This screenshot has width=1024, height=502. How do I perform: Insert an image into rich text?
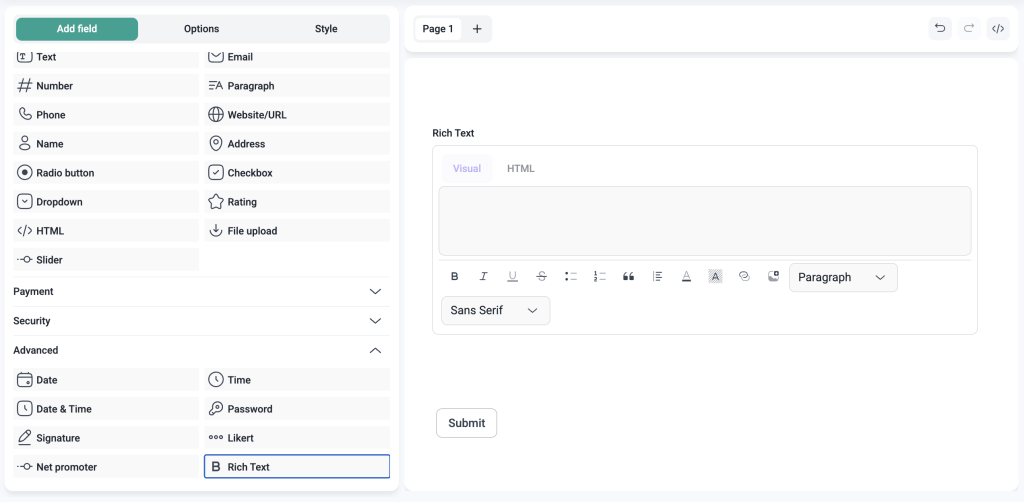pos(773,277)
